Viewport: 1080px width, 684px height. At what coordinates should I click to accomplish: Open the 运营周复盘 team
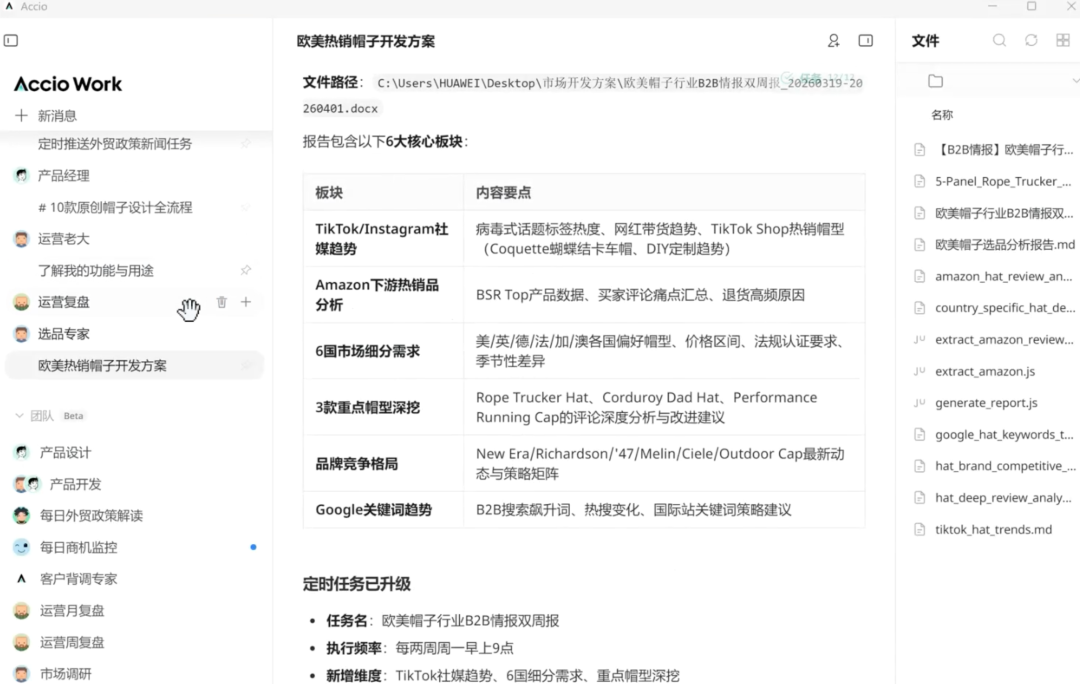(72, 643)
